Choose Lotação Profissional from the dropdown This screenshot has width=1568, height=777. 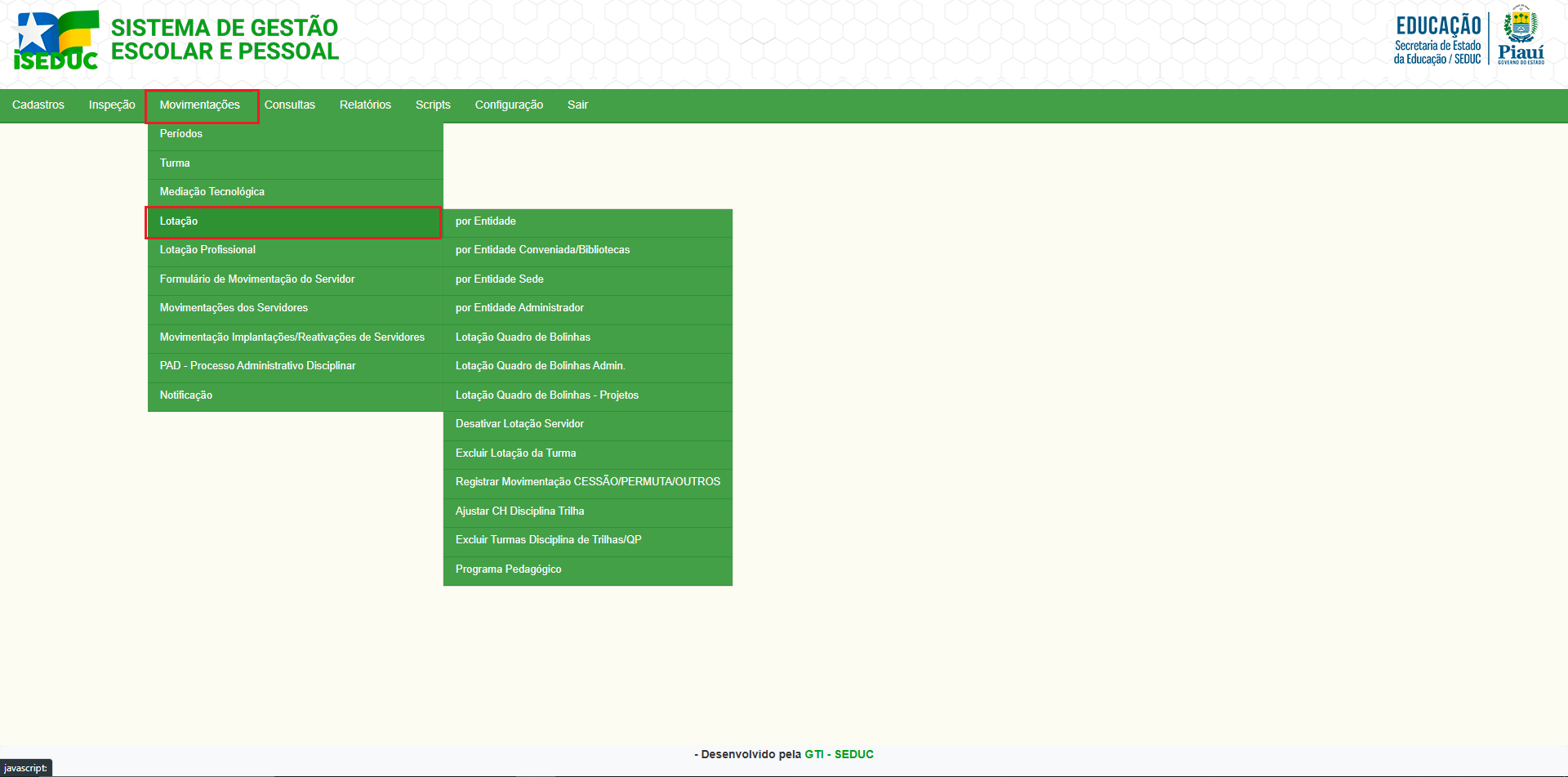(x=207, y=250)
